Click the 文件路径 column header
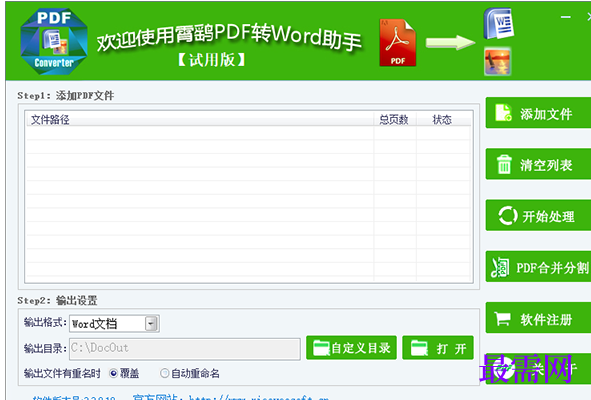This screenshot has width=591, height=400. 200,120
